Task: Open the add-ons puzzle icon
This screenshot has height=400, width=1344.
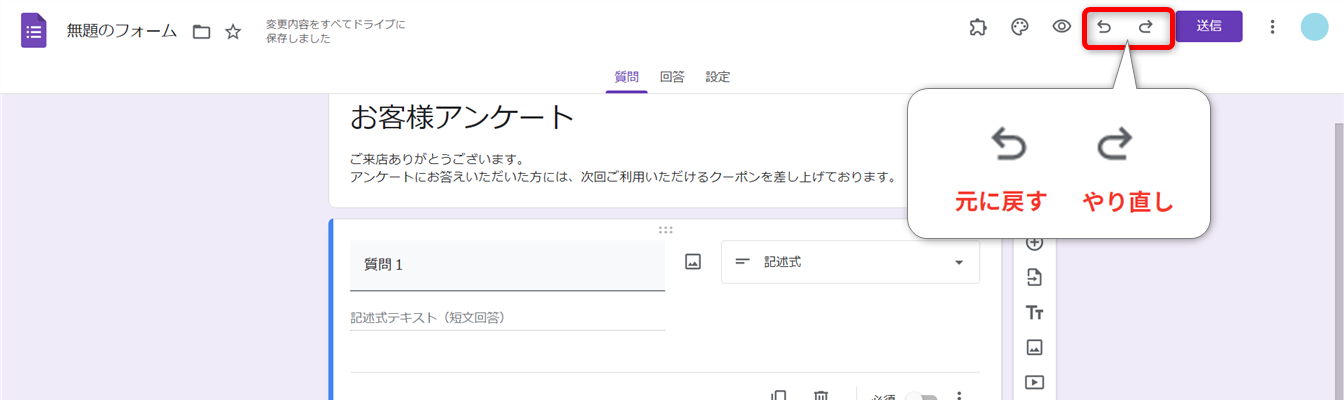Action: (x=978, y=27)
